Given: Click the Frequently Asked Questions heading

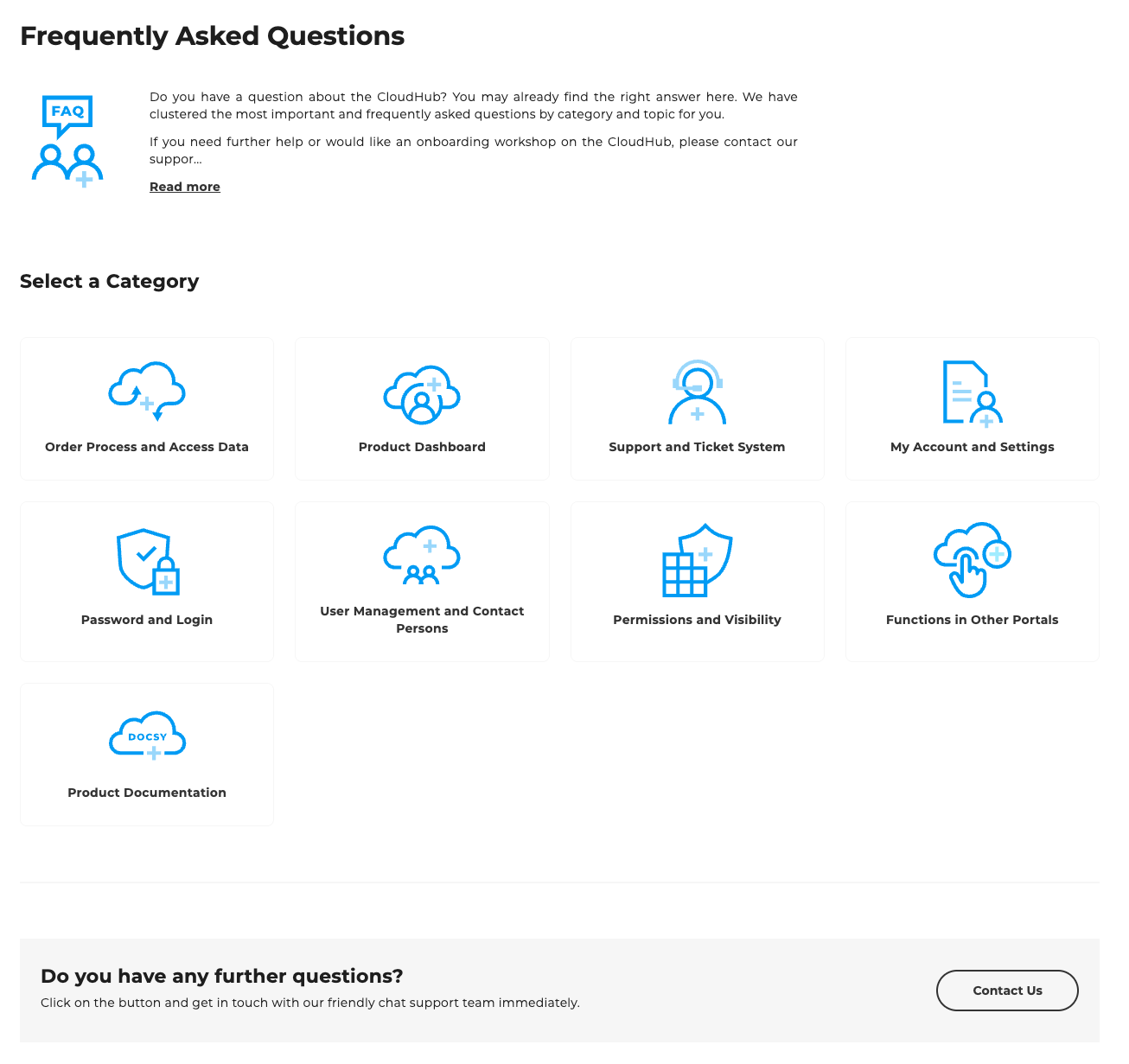Looking at the screenshot, I should [212, 35].
